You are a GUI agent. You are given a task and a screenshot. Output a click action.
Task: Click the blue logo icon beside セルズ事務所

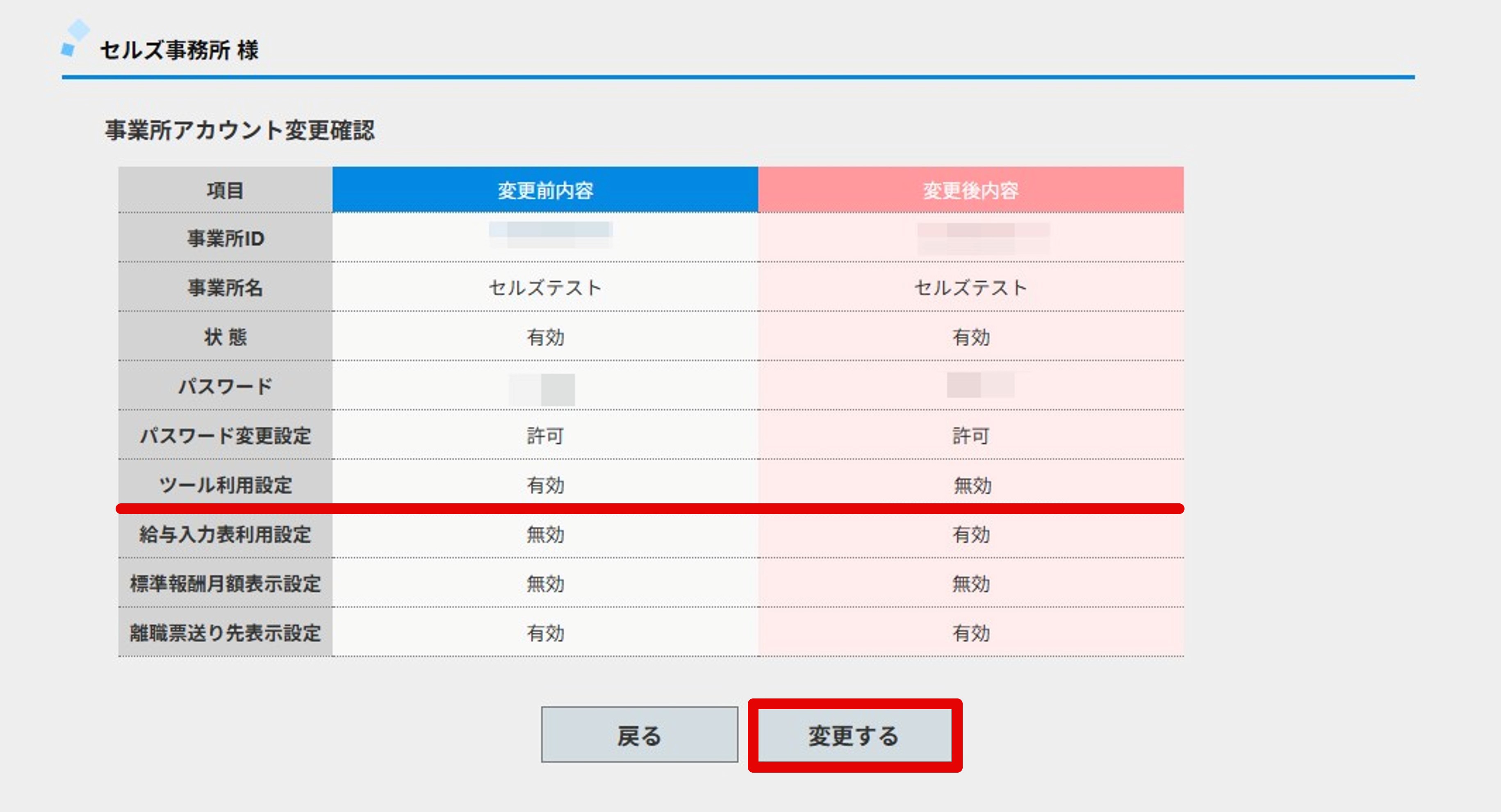[76, 39]
